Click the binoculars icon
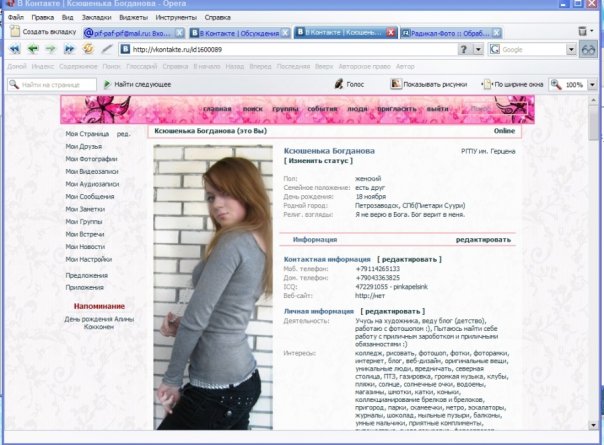Screen dimensions: 604x445 (588, 50)
